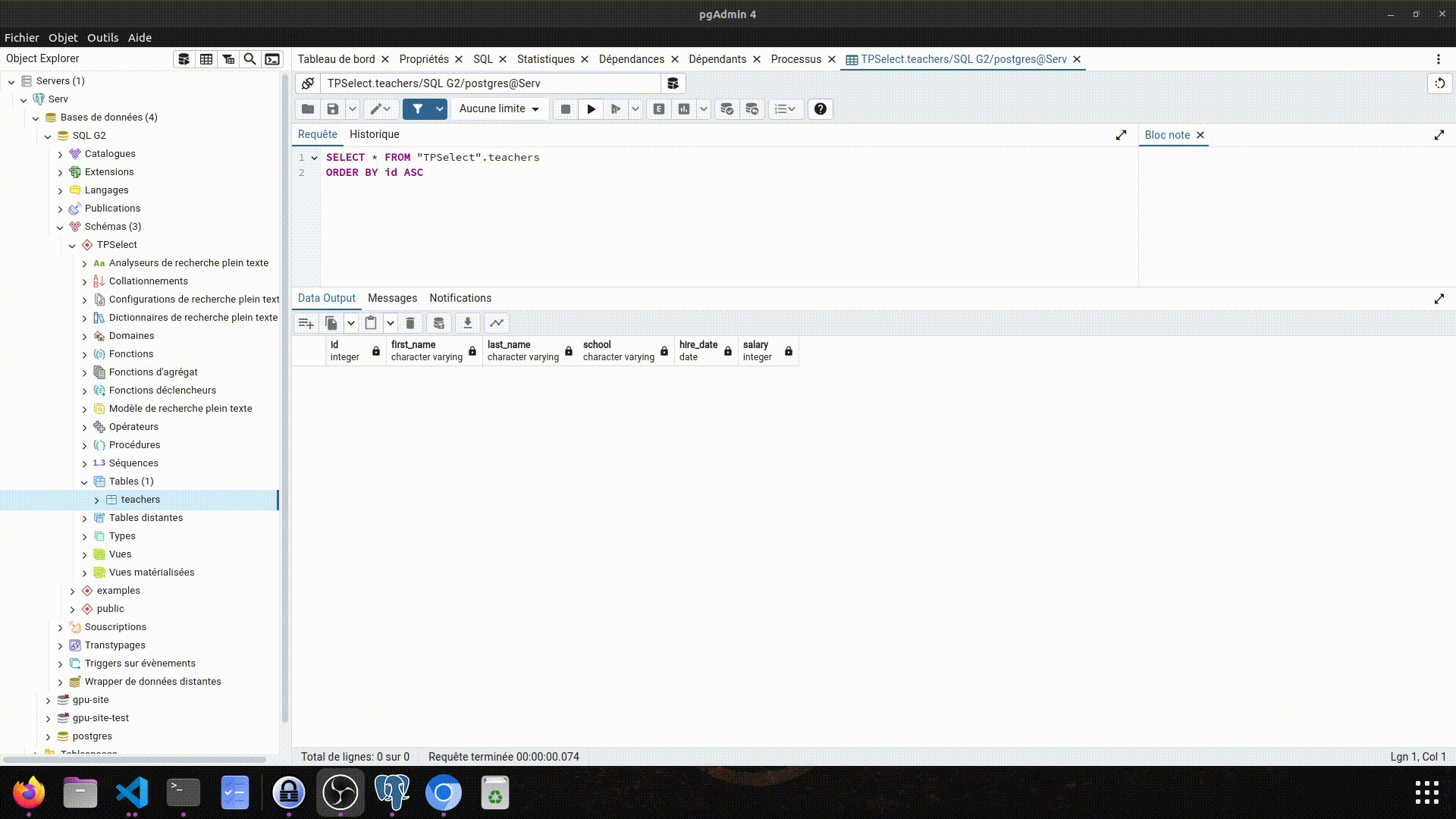The width and height of the screenshot is (1456, 819).
Task: Click the Commit transaction icon
Action: coord(726,109)
